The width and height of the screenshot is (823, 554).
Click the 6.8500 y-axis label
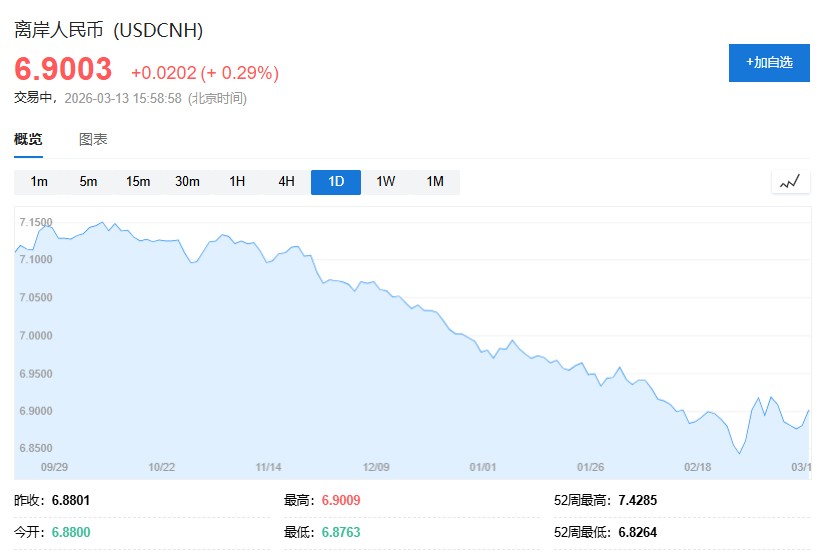(36, 448)
